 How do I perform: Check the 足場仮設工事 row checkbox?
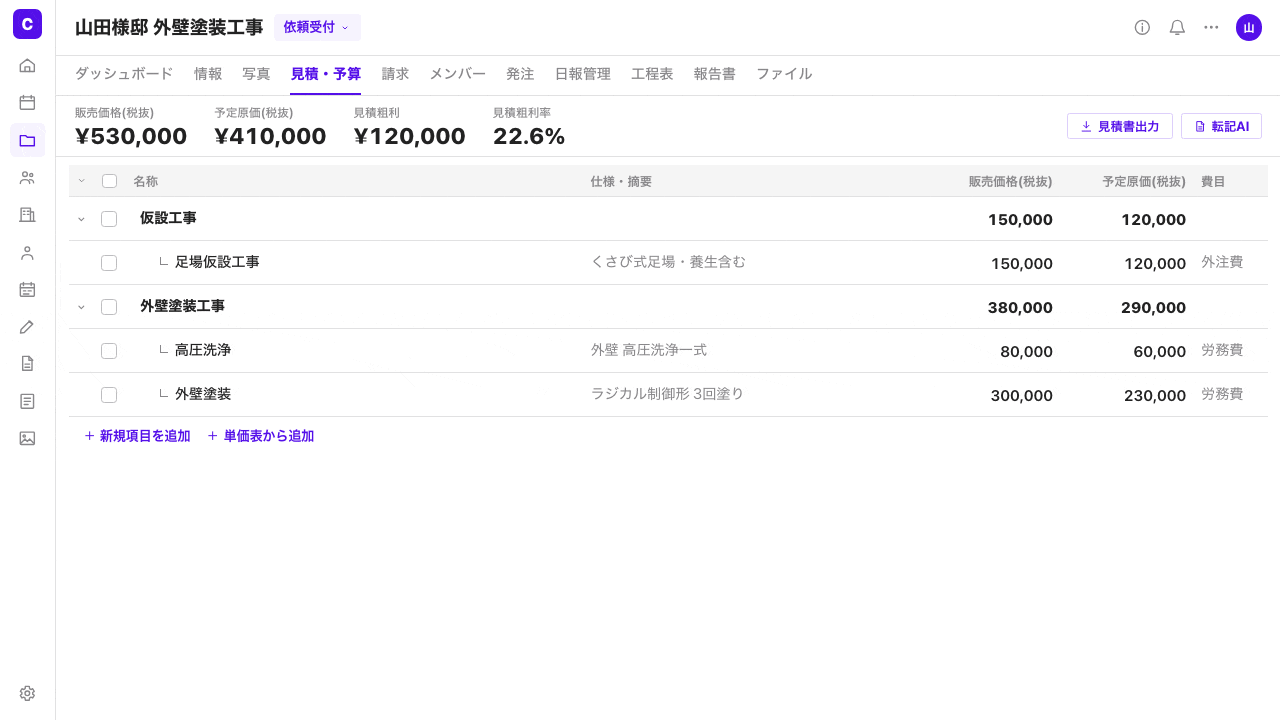point(109,263)
